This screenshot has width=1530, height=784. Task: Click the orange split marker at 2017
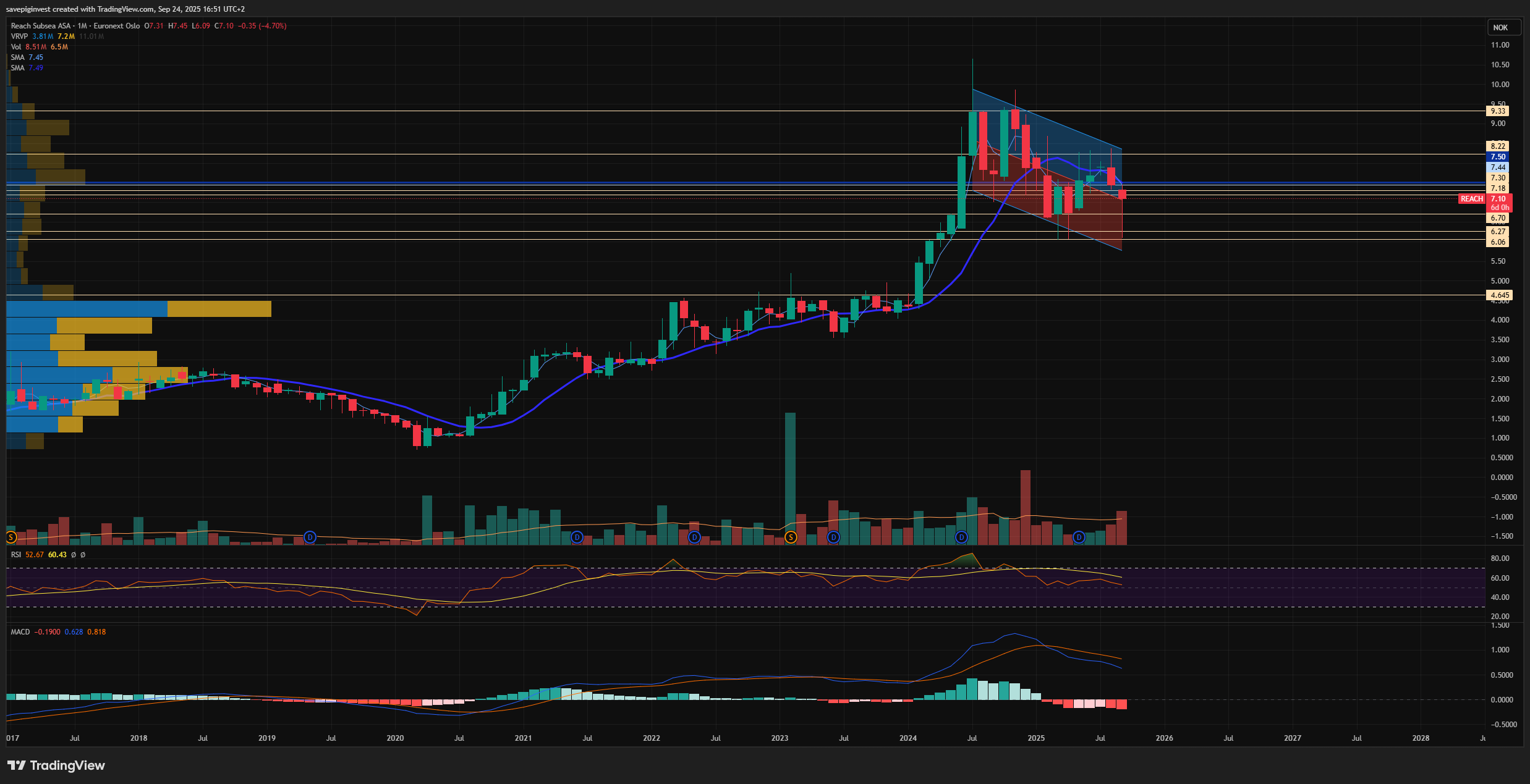[11, 537]
